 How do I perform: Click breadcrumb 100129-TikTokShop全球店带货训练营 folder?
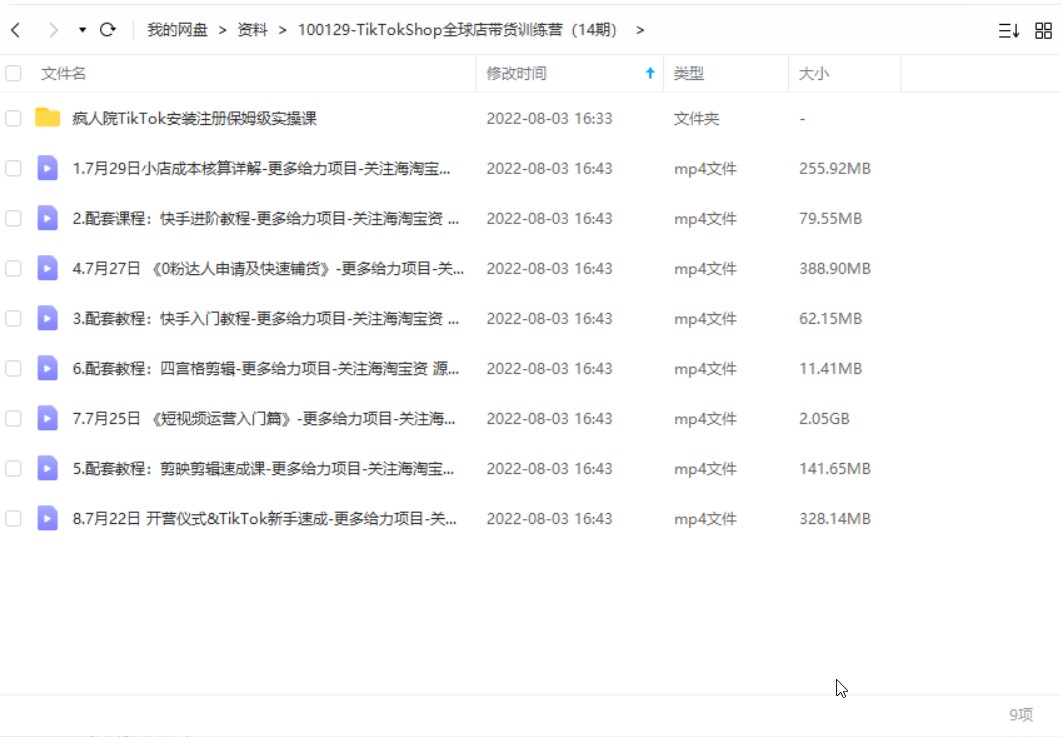(457, 30)
